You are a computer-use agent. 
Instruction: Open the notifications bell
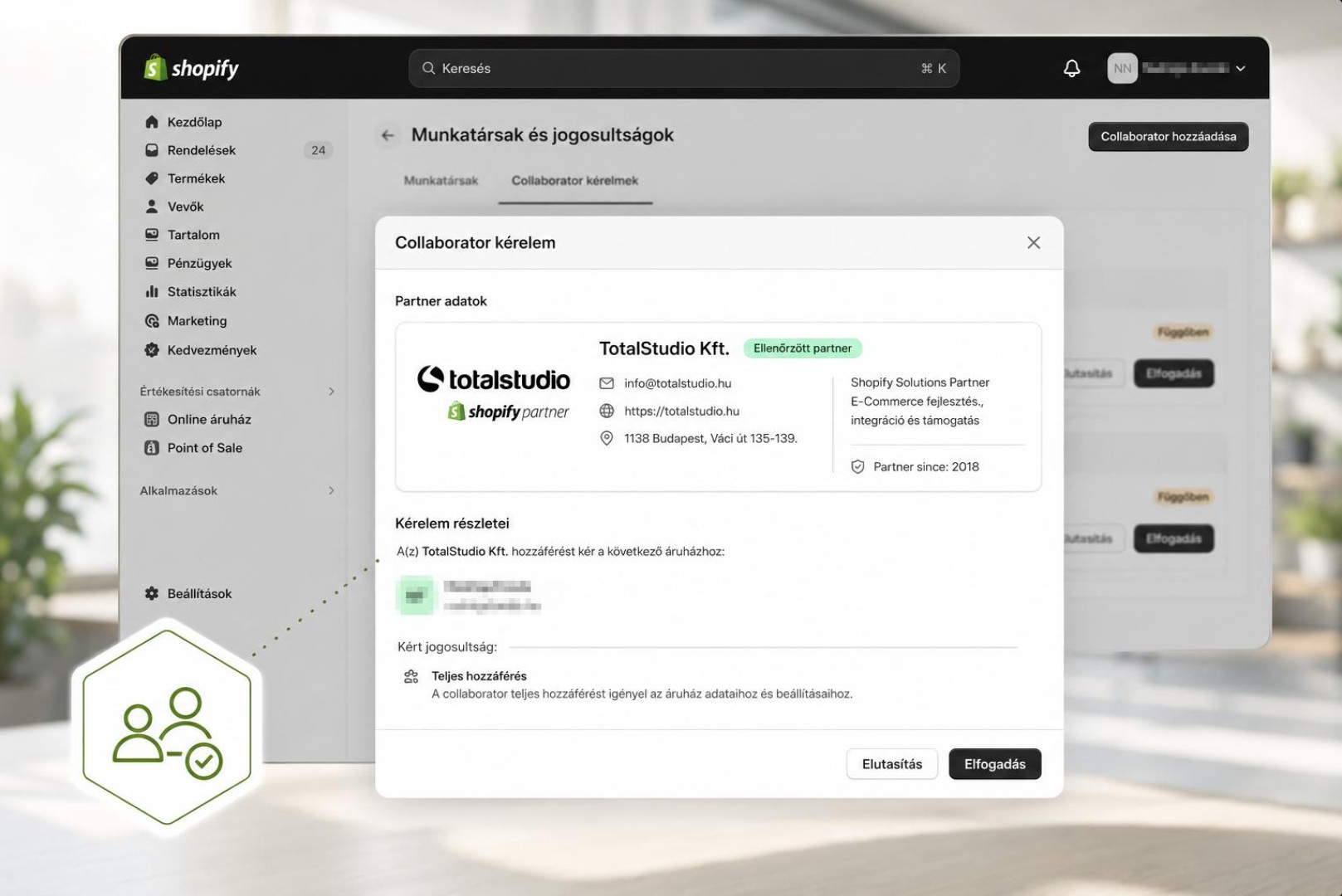pyautogui.click(x=1071, y=68)
